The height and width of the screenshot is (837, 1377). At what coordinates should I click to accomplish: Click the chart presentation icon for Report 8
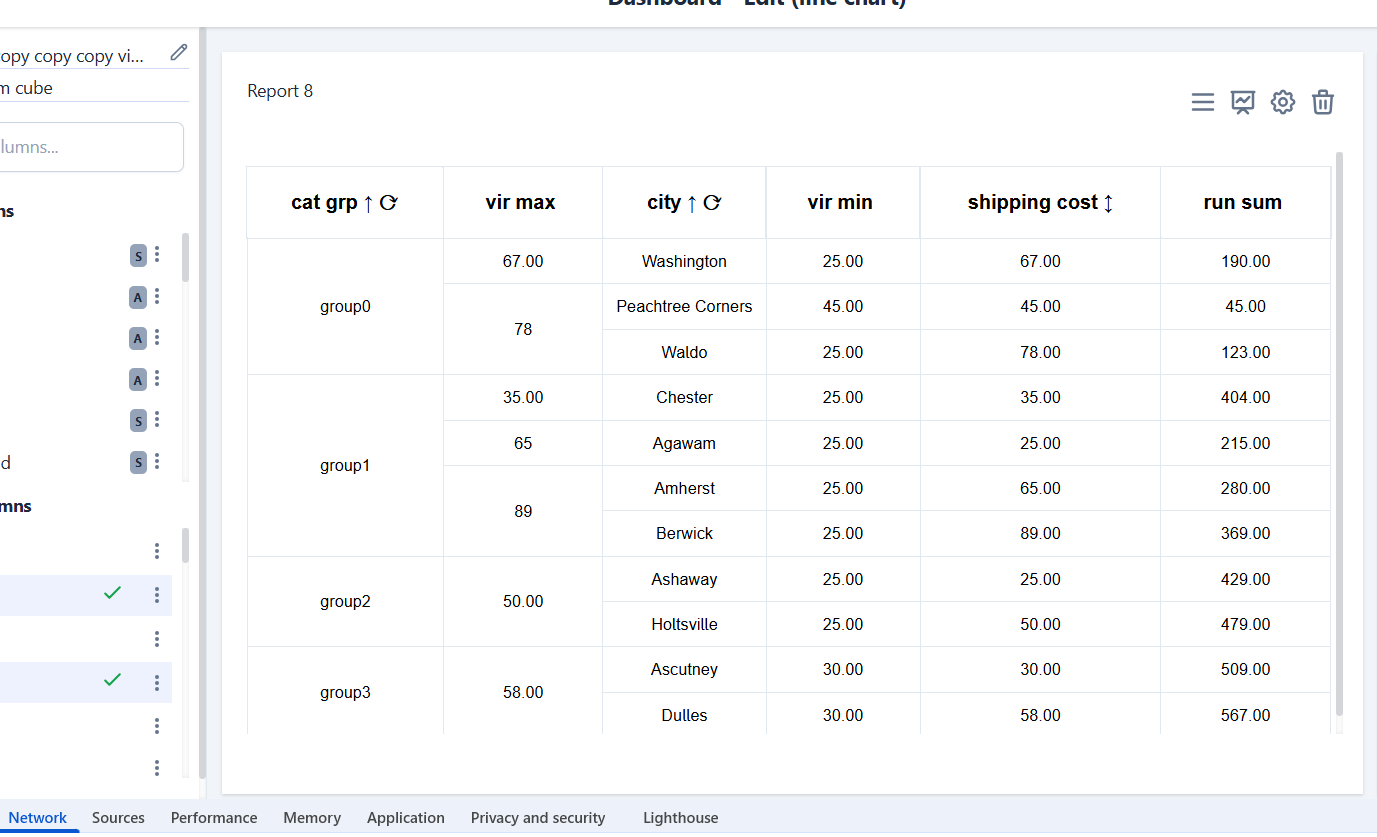tap(1243, 102)
